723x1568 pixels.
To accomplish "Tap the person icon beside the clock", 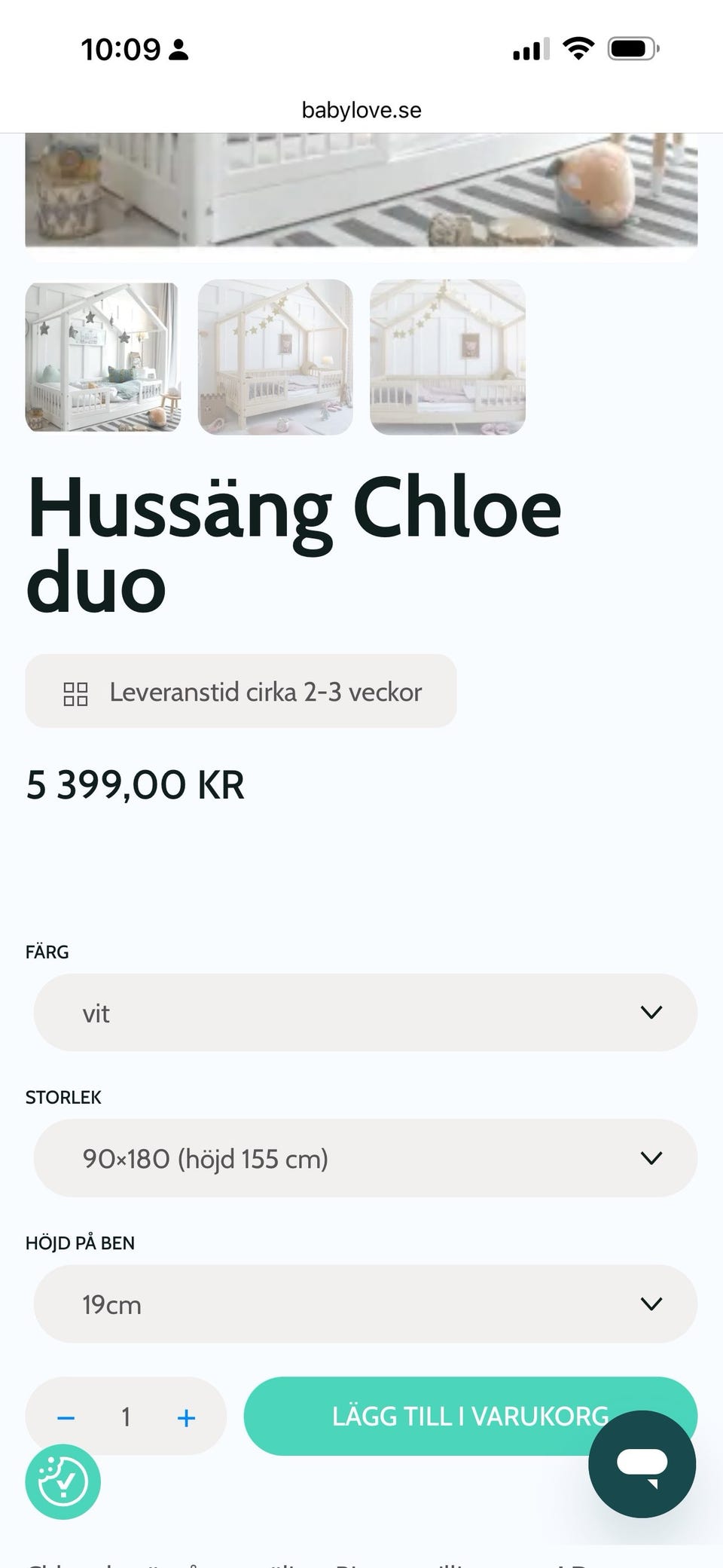I will pyautogui.click(x=178, y=50).
